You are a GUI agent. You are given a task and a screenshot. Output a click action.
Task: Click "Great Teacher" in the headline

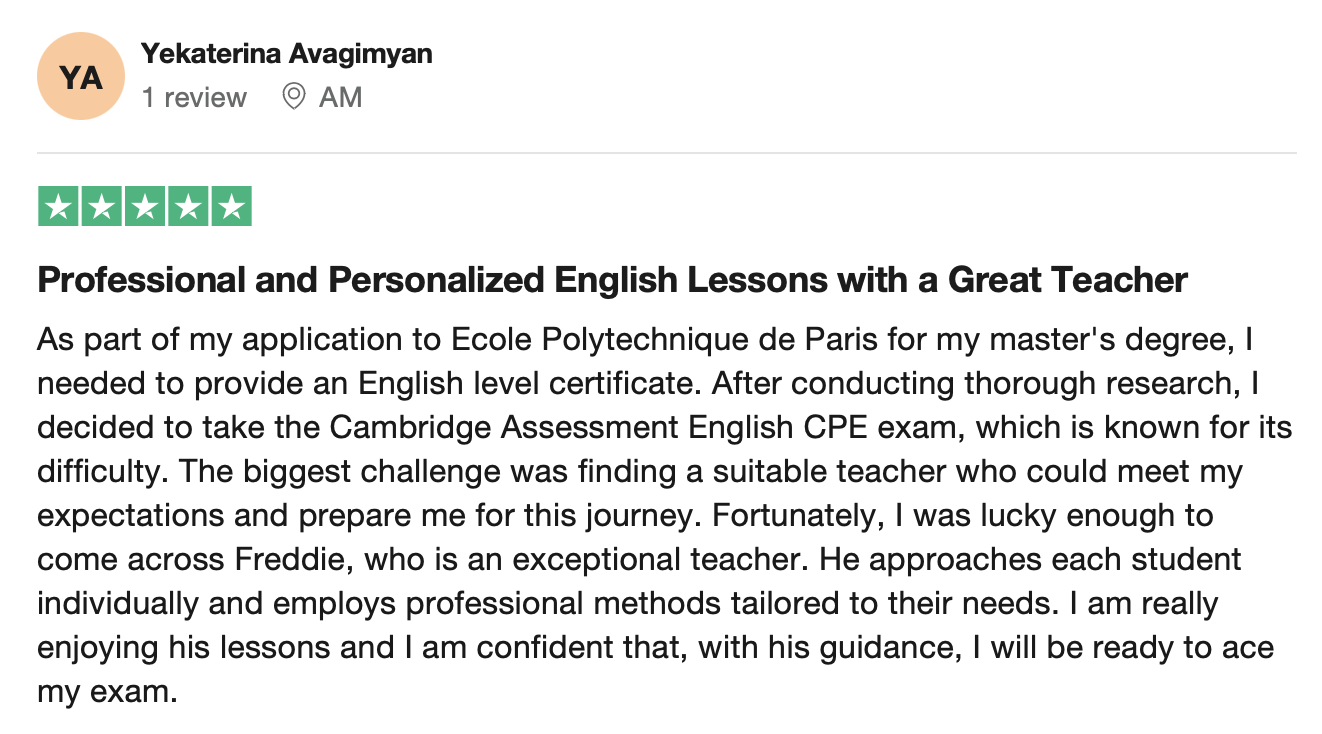tap(1067, 280)
